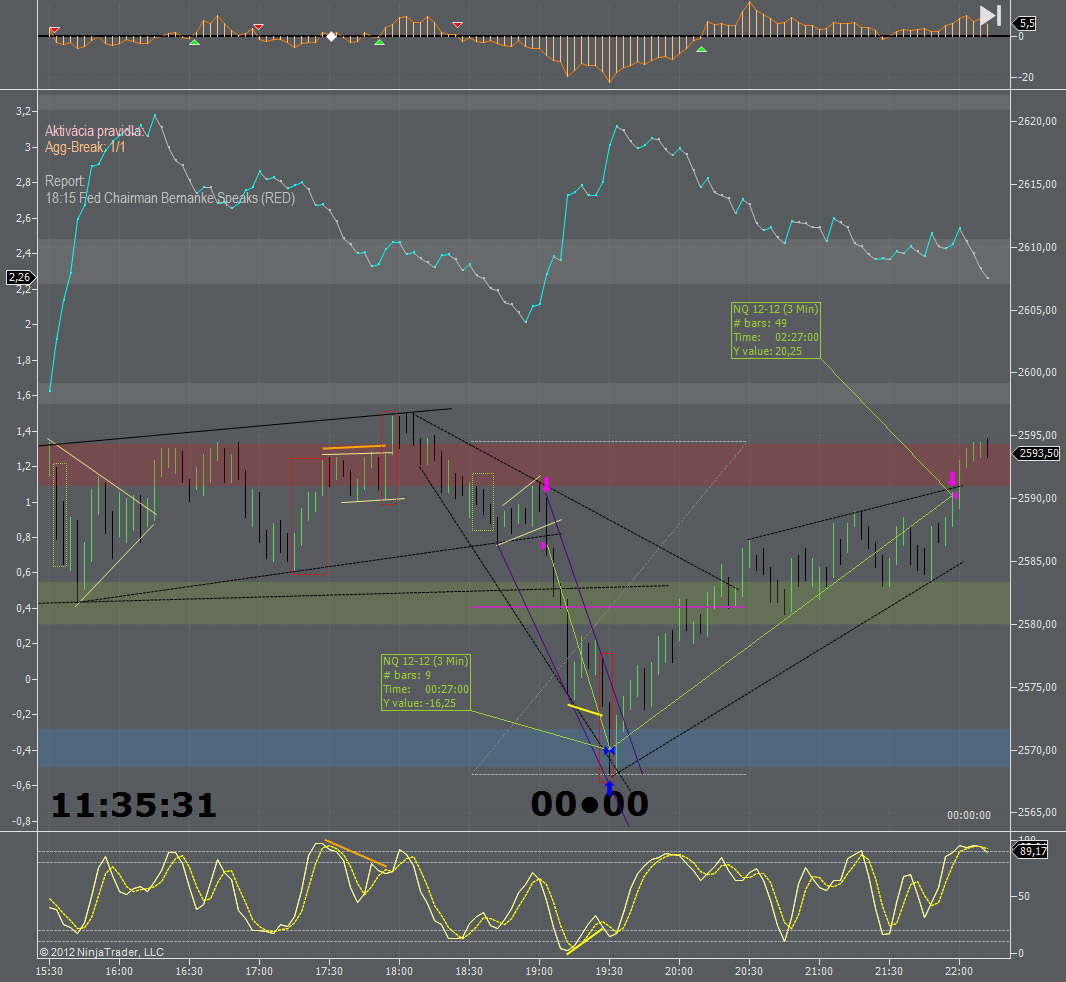
Task: Select thick orange line above bars near 17:30
Action: coord(354,447)
